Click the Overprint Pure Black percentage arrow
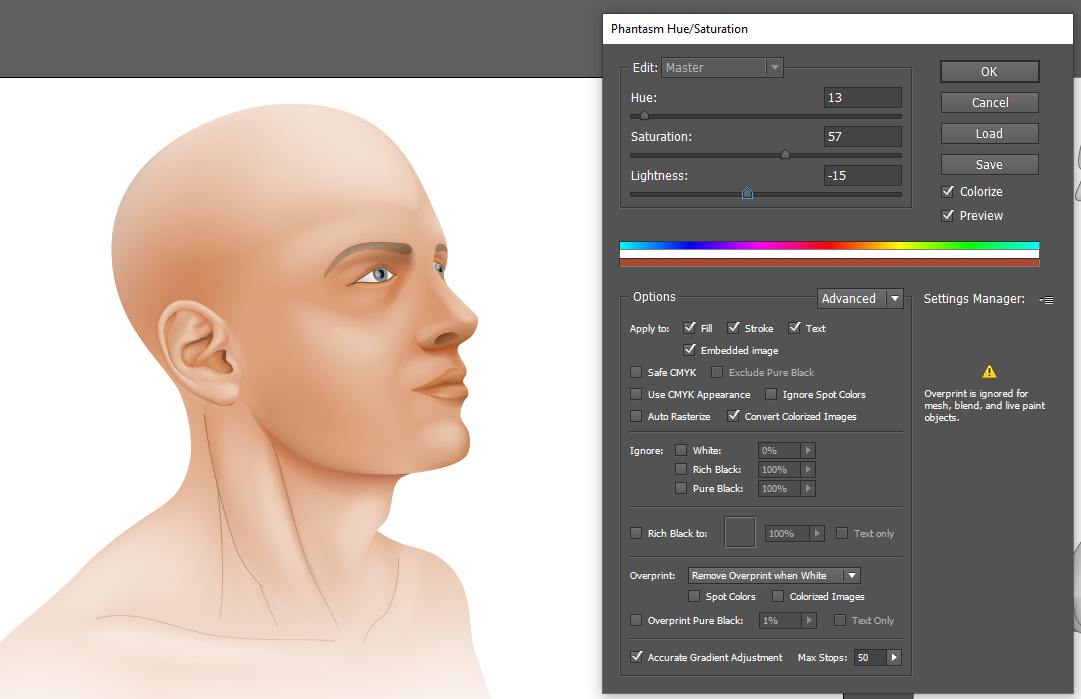The width and height of the screenshot is (1081, 699). coord(810,621)
